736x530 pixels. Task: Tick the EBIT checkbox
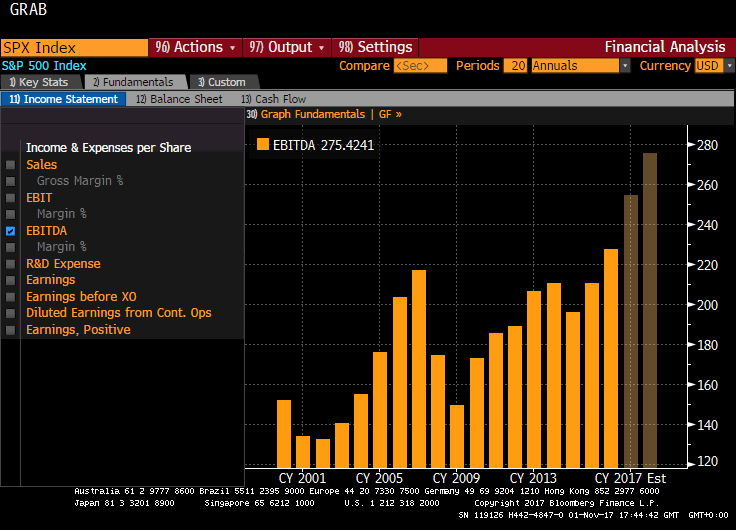pyautogui.click(x=10, y=198)
